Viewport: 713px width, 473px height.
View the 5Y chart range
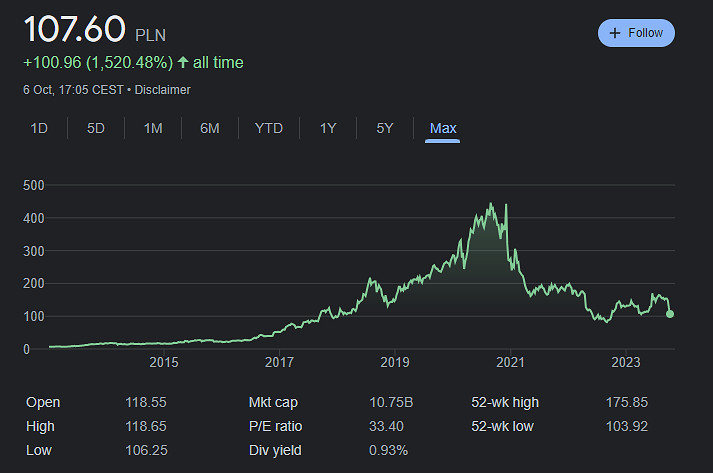[385, 128]
